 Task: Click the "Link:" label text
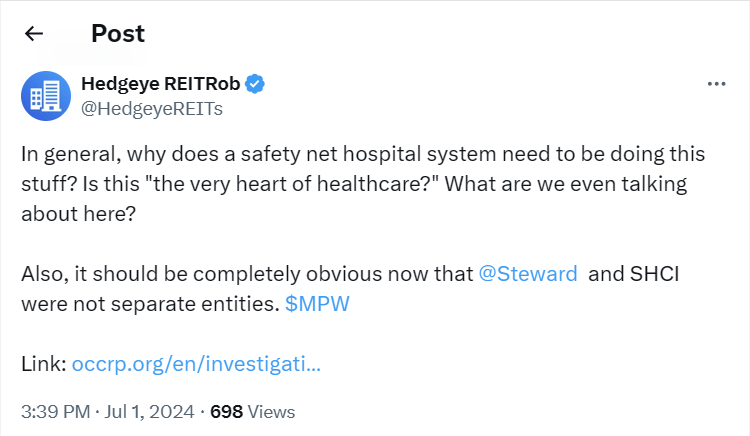[x=43, y=363]
